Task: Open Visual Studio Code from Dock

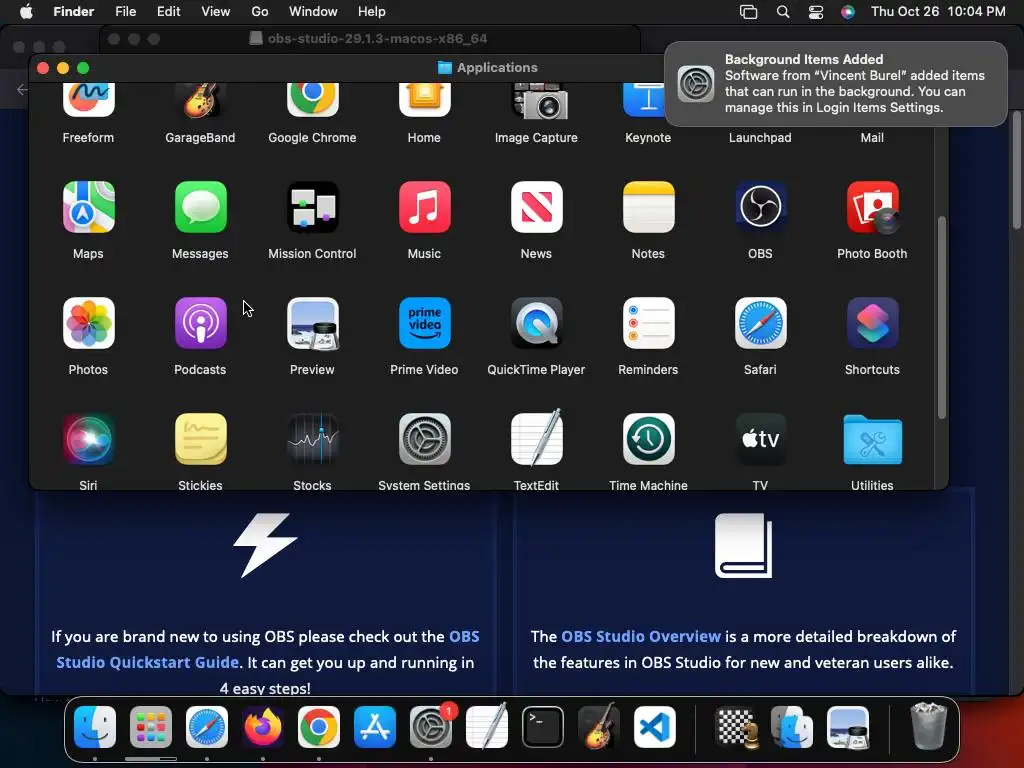Action: pyautogui.click(x=655, y=727)
